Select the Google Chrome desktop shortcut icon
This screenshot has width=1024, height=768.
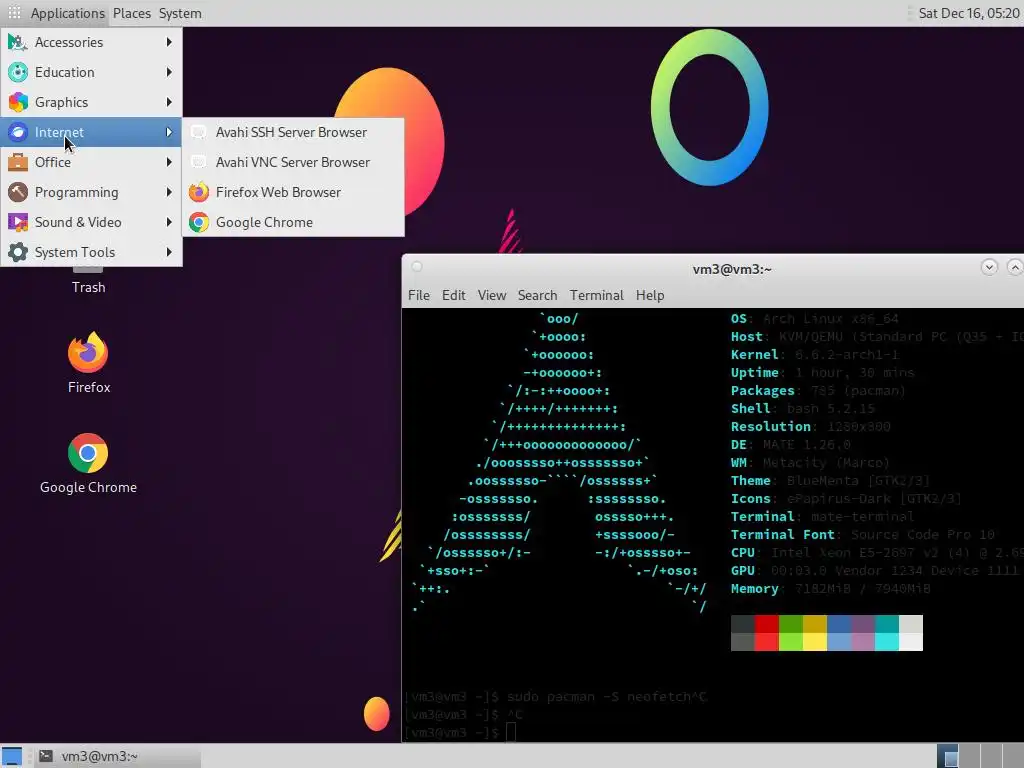[x=88, y=453]
